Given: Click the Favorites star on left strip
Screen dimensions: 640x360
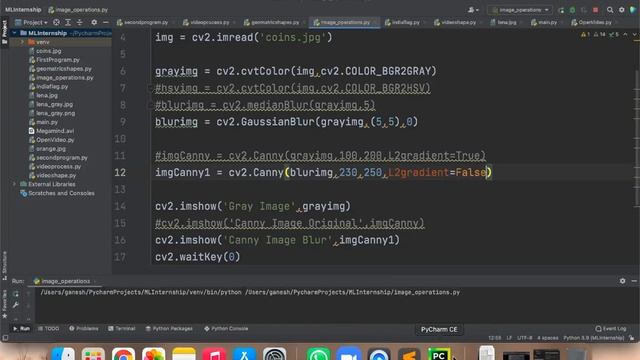Looking at the screenshot, I should pyautogui.click(x=4, y=316).
